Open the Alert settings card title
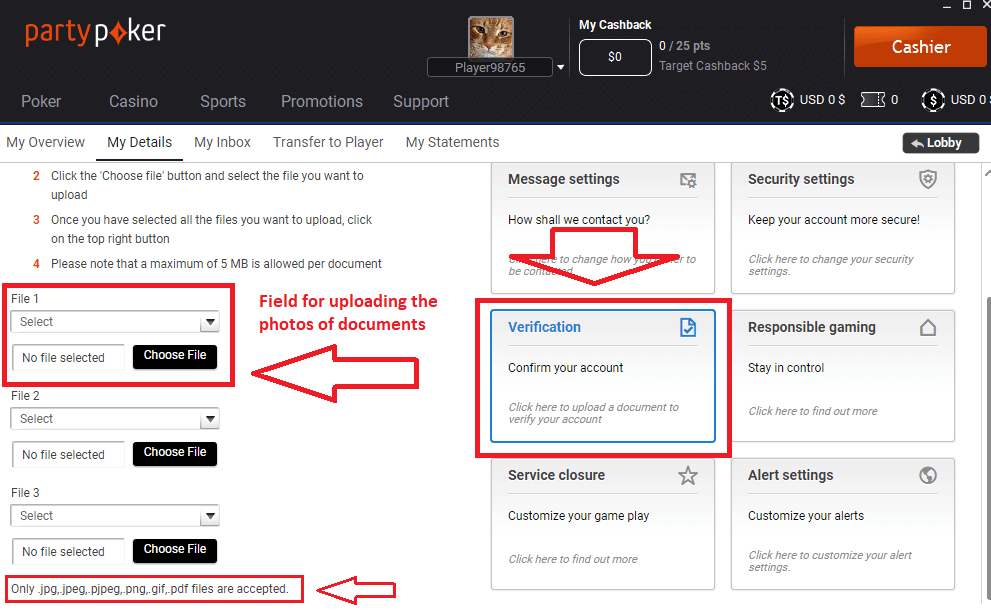This screenshot has width=991, height=610. [791, 475]
